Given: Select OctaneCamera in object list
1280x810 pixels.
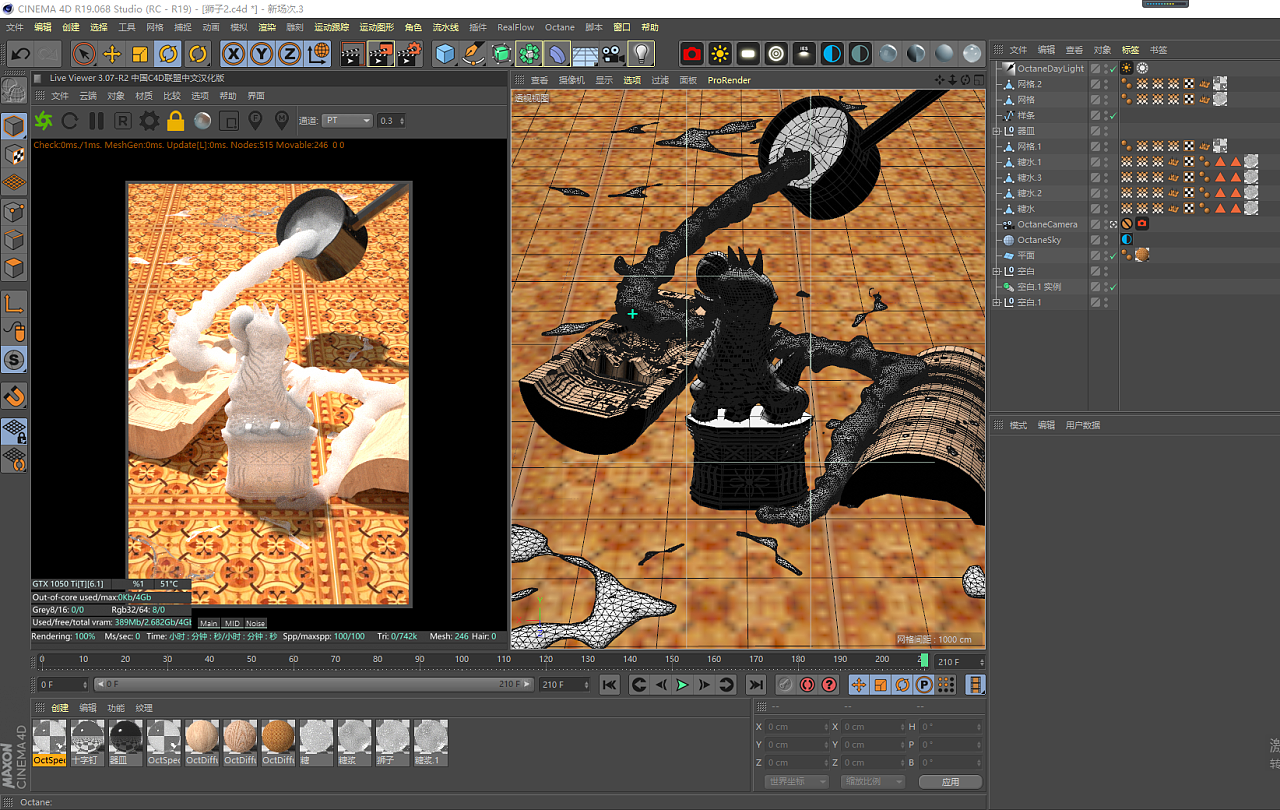Looking at the screenshot, I should (1047, 224).
